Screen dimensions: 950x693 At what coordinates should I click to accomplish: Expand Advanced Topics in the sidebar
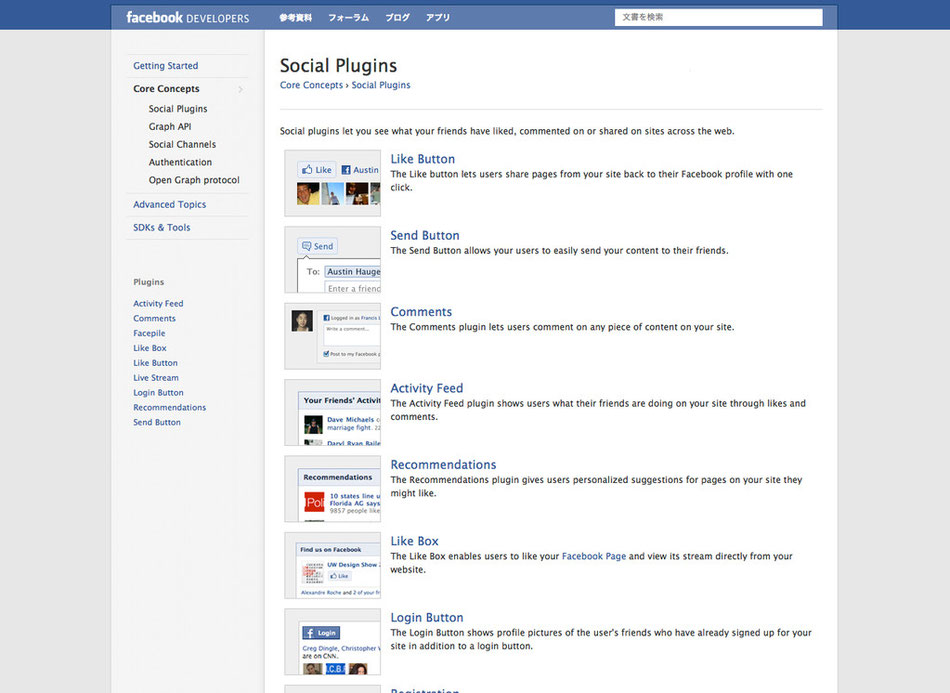pos(170,204)
